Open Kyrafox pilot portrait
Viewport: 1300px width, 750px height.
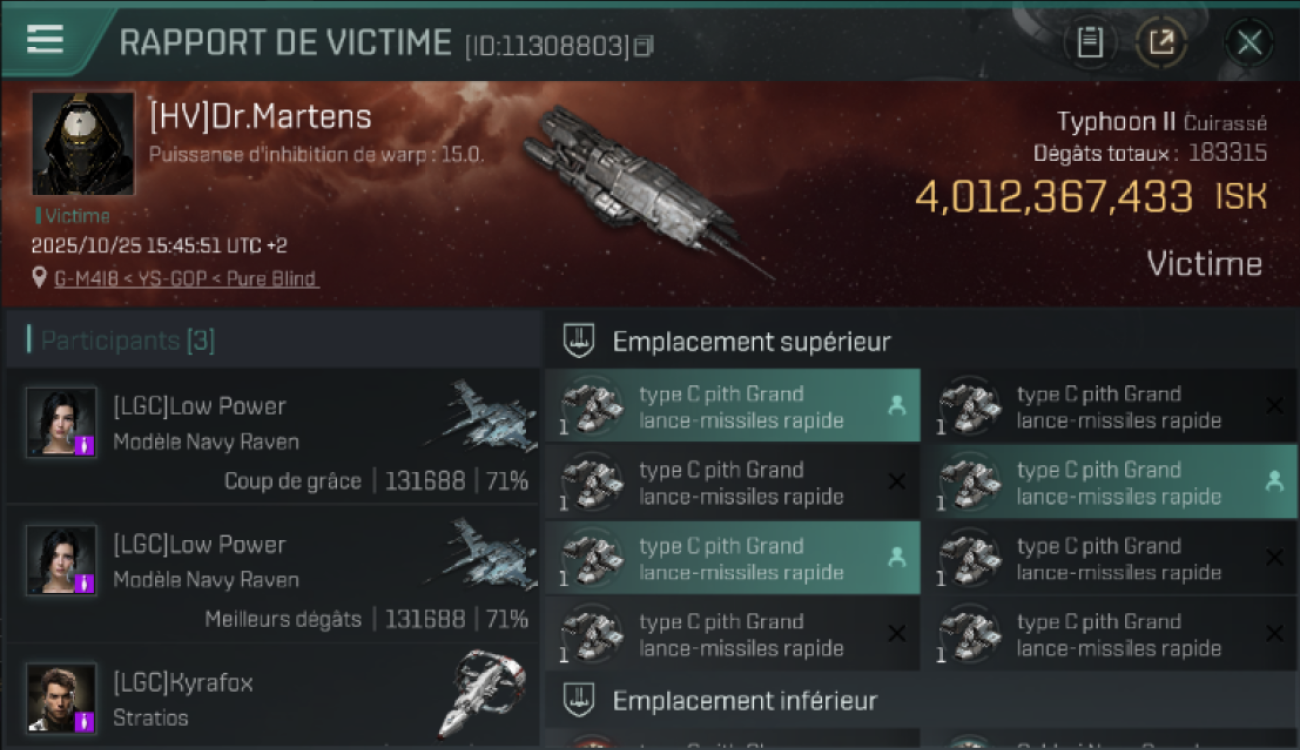click(x=62, y=698)
